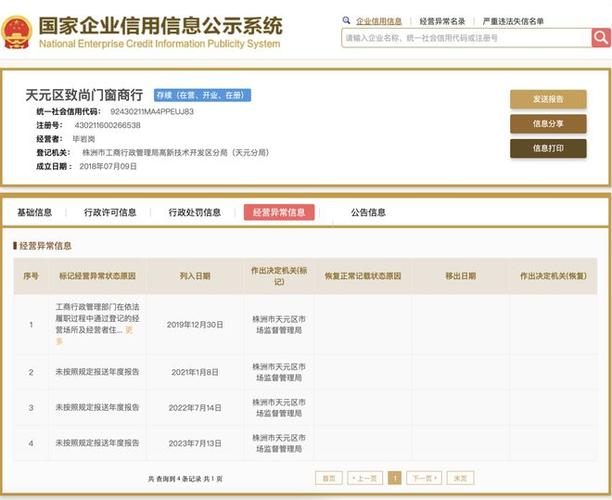Click 株洲市天元区市场监督管理局 in row 3
The height and width of the screenshot is (500, 612).
point(279,408)
